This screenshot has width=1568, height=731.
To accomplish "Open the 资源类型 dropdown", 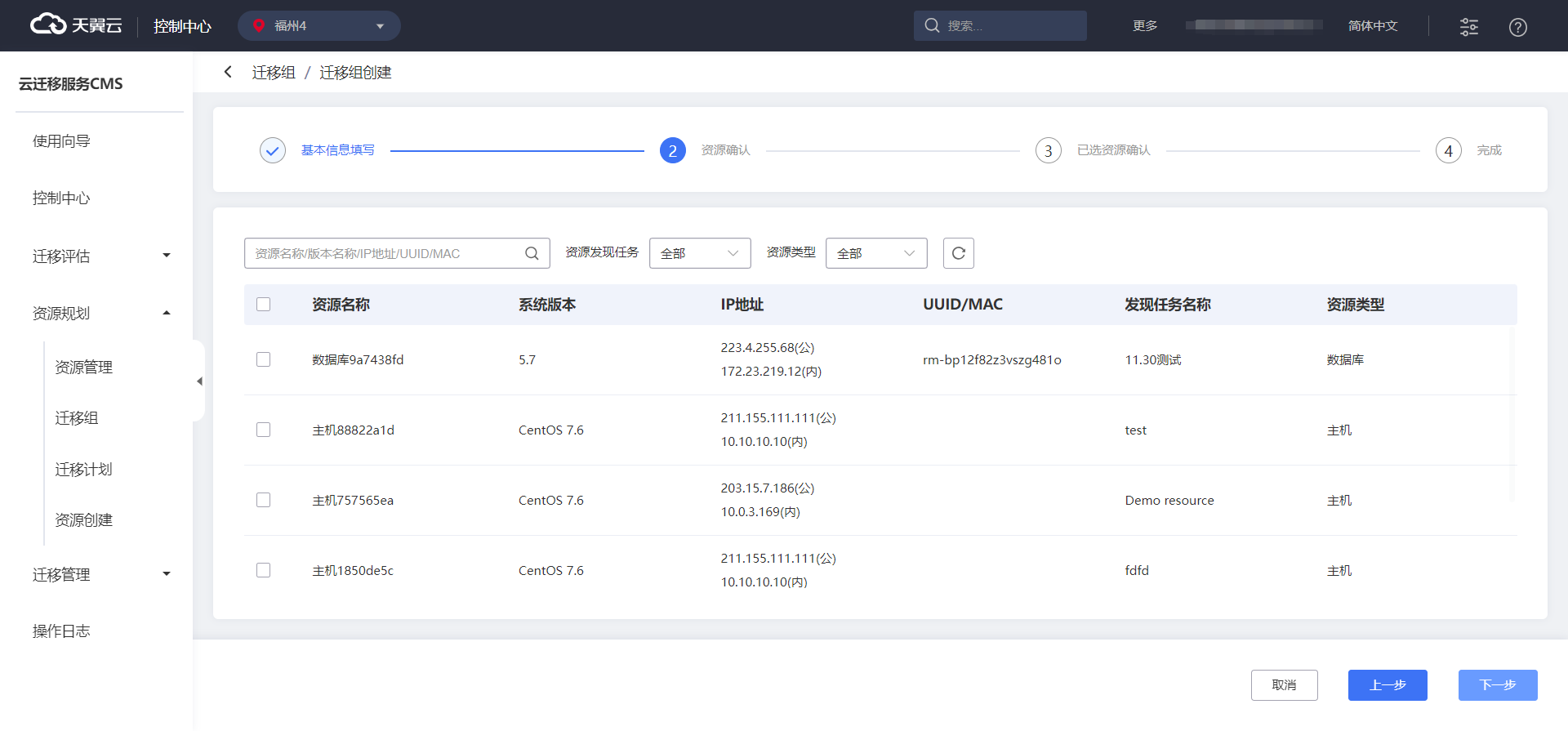I will (876, 253).
